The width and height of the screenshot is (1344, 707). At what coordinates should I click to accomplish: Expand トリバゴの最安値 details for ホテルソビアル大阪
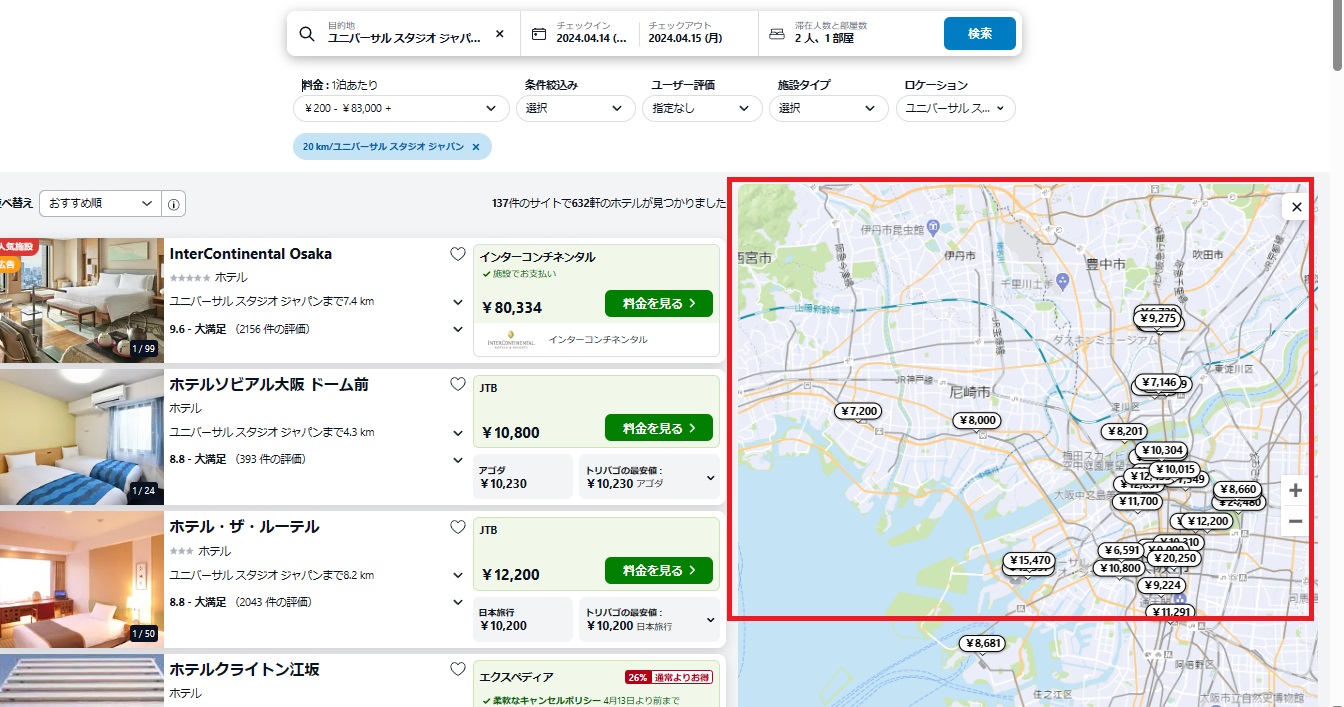[712, 477]
